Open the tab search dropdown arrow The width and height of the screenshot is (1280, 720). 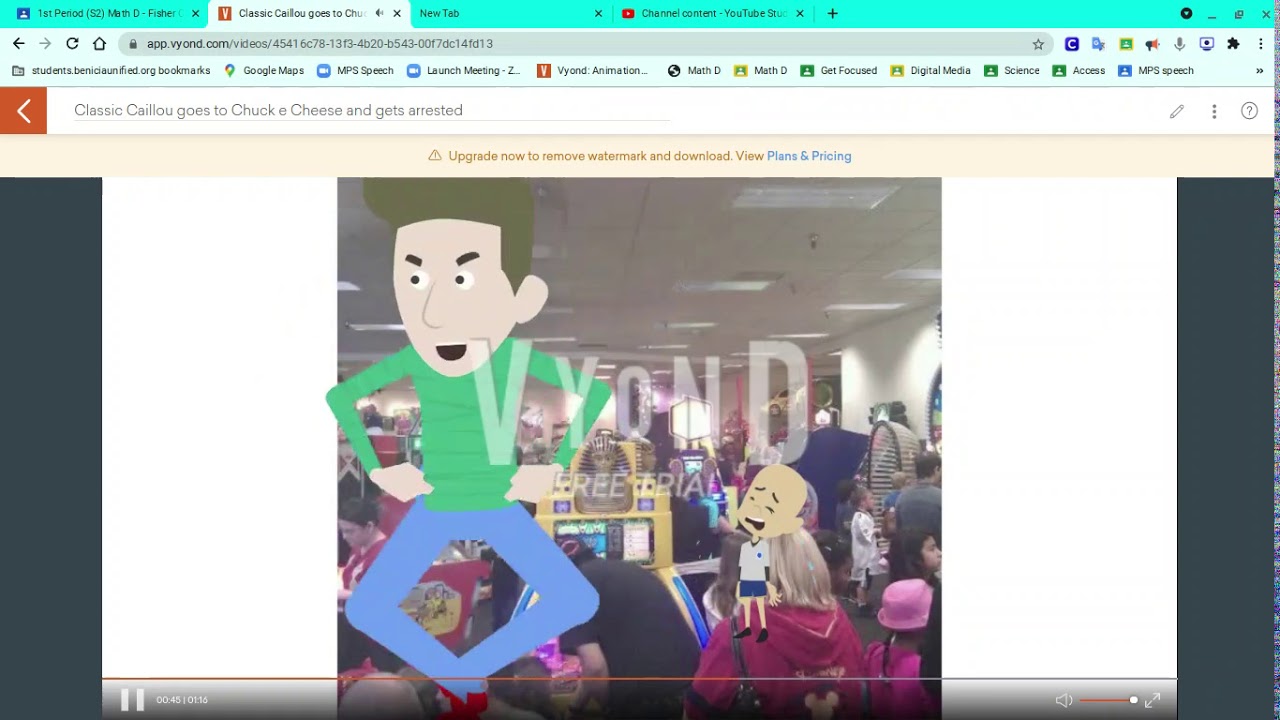[x=1186, y=14]
